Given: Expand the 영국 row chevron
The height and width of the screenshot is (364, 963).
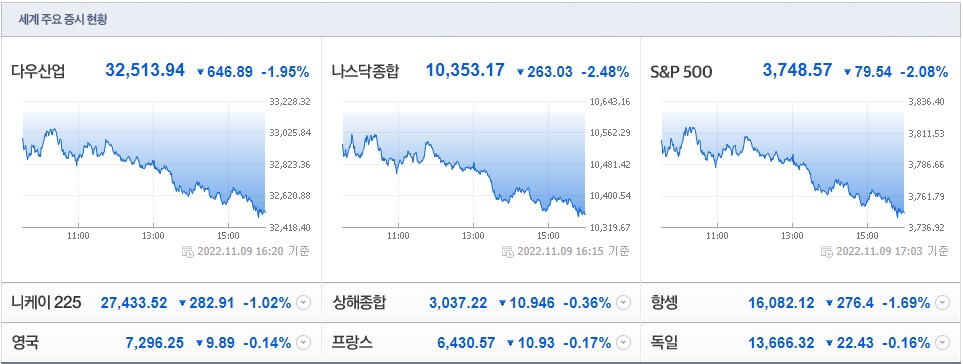Looking at the screenshot, I should (303, 343).
